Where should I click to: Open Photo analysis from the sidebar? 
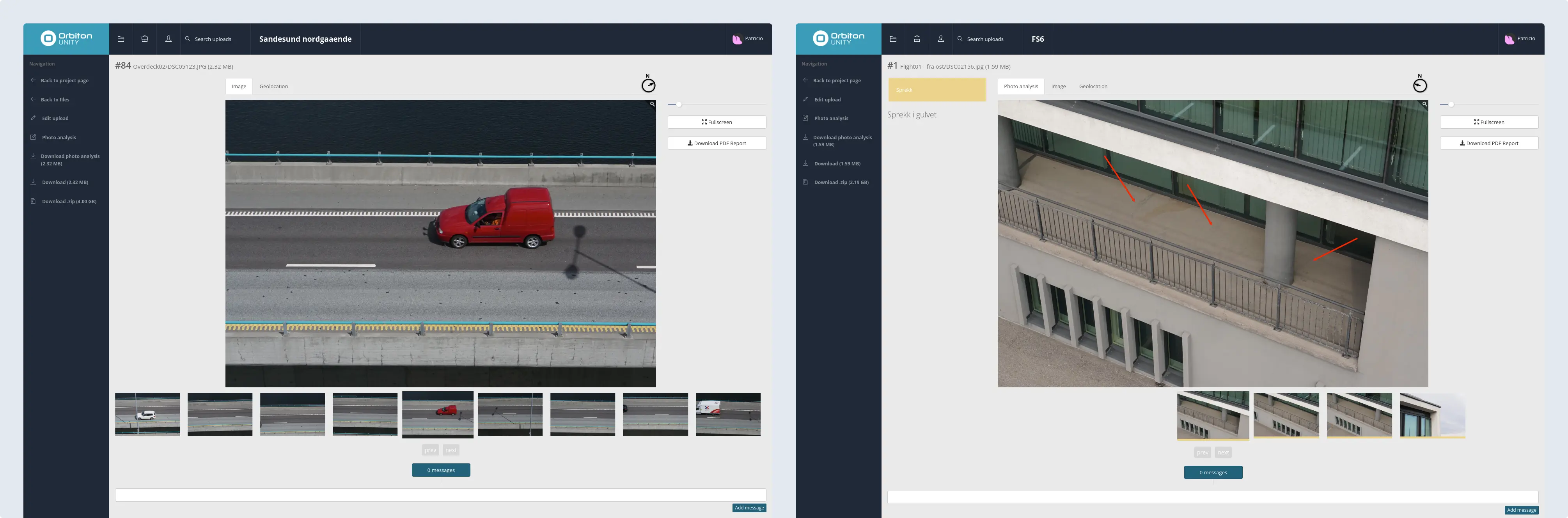[x=59, y=137]
